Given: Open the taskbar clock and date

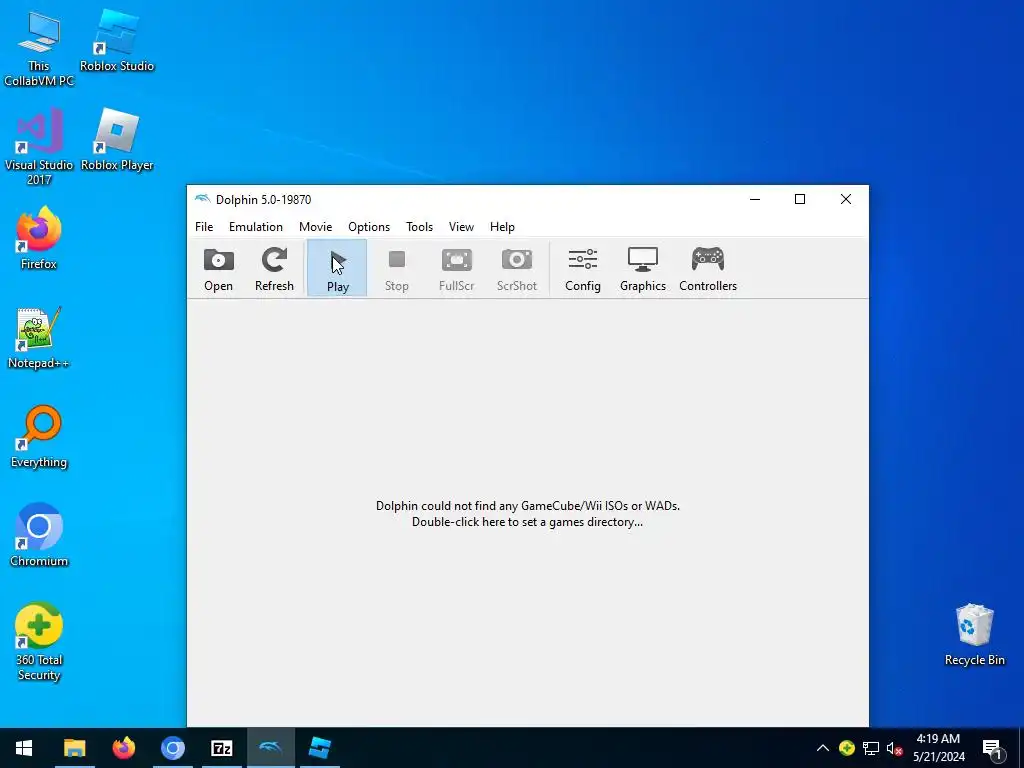Looking at the screenshot, I should click(x=938, y=748).
